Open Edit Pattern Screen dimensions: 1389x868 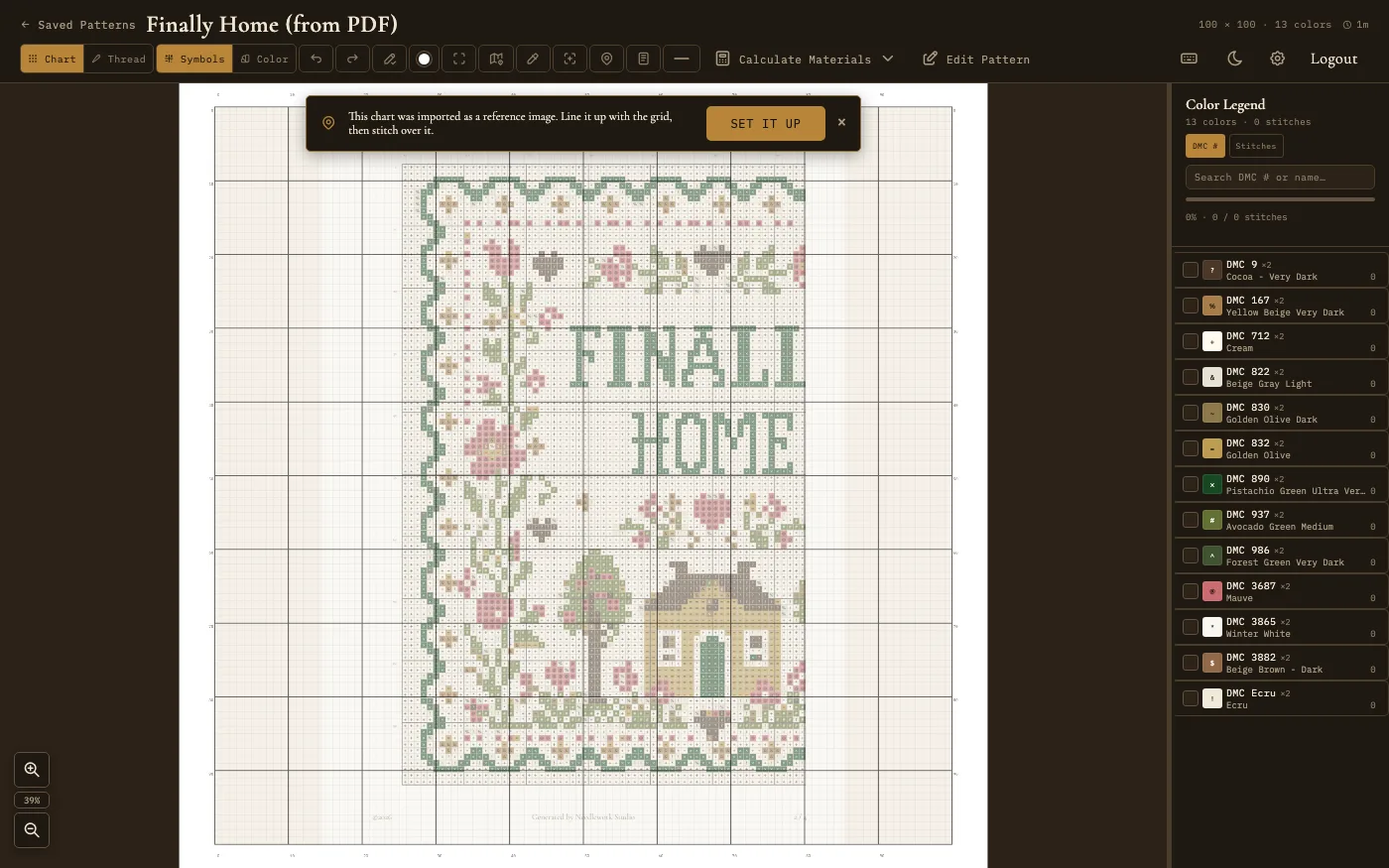(x=976, y=59)
